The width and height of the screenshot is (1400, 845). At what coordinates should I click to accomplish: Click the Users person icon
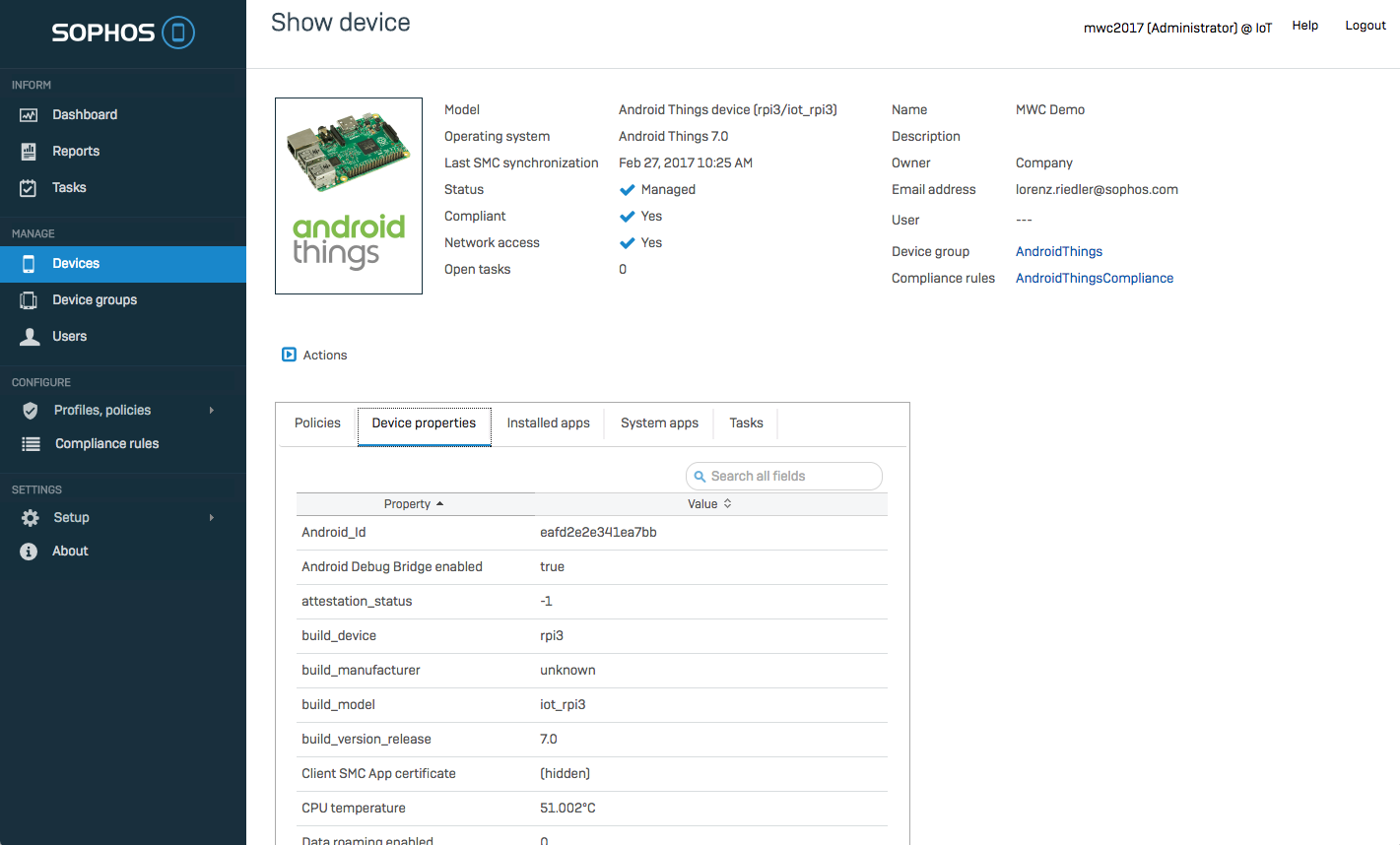click(x=30, y=337)
